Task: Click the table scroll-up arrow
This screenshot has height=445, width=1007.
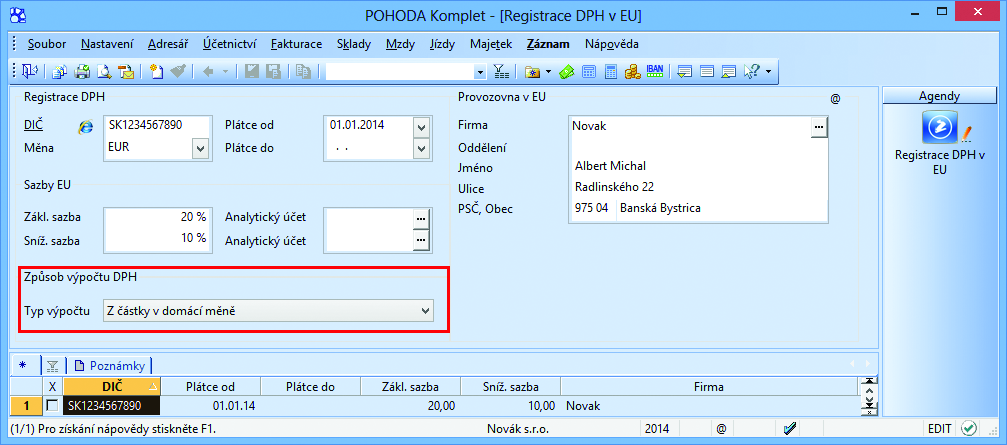Action: point(870,391)
